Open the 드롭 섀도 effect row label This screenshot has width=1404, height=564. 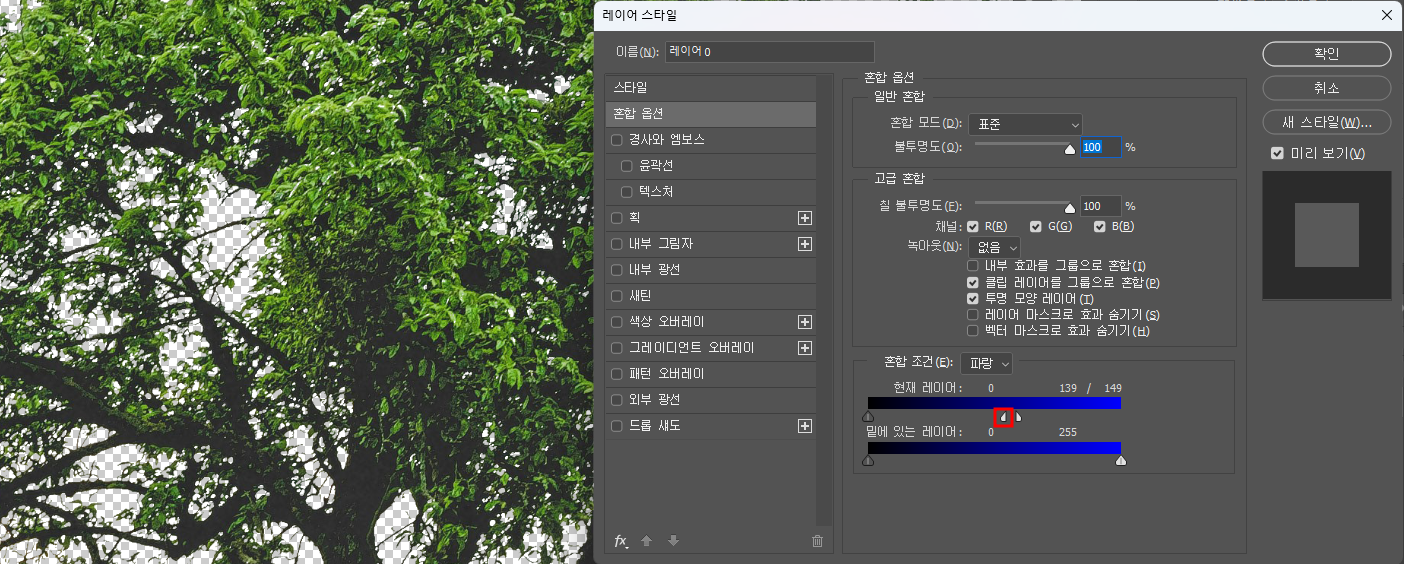click(655, 426)
